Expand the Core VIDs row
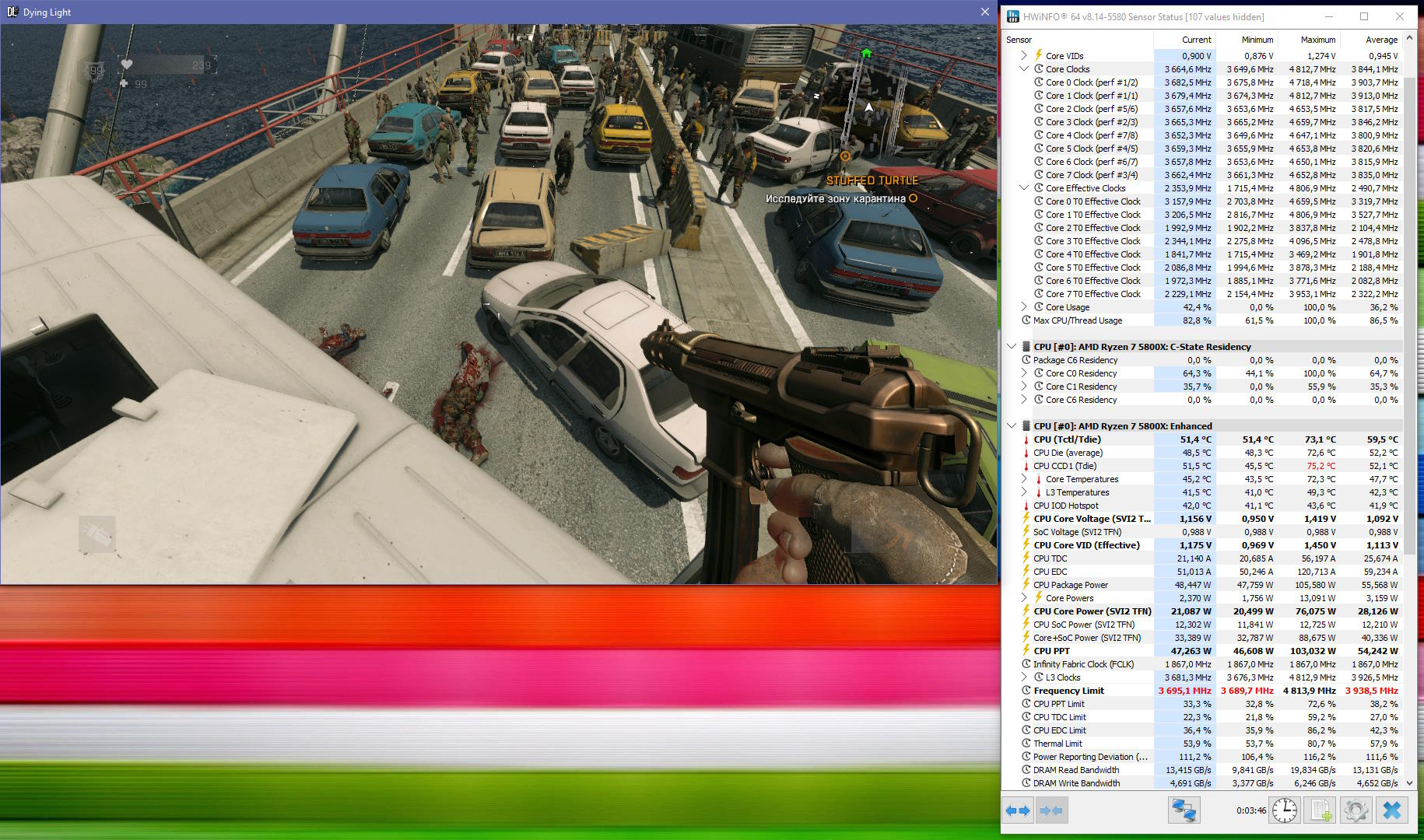This screenshot has height=840, width=1424. (x=1024, y=55)
